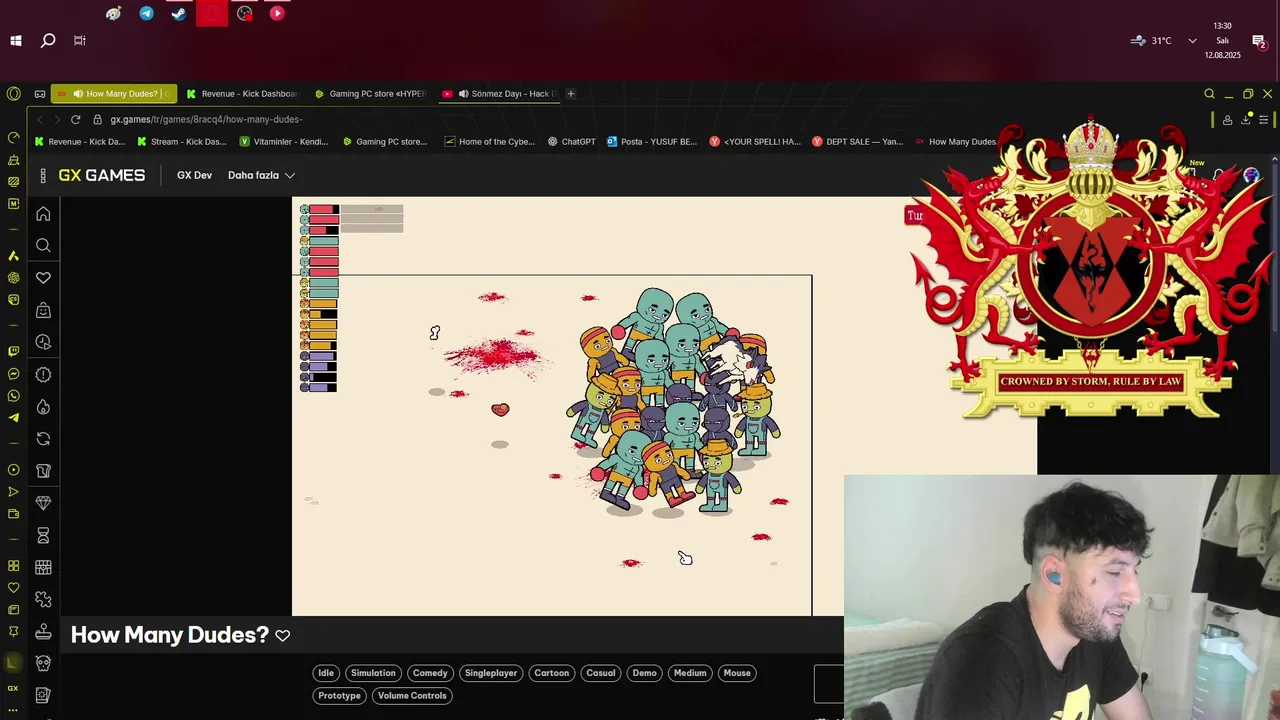Viewport: 1280px width, 720px height.
Task: Select the Simulation tag
Action: (x=373, y=673)
